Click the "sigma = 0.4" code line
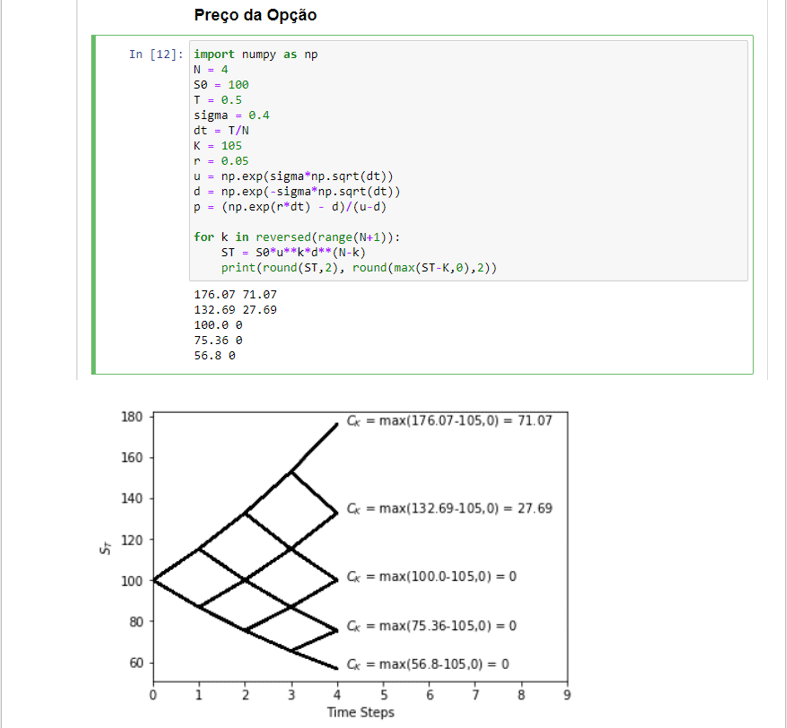 [231, 115]
